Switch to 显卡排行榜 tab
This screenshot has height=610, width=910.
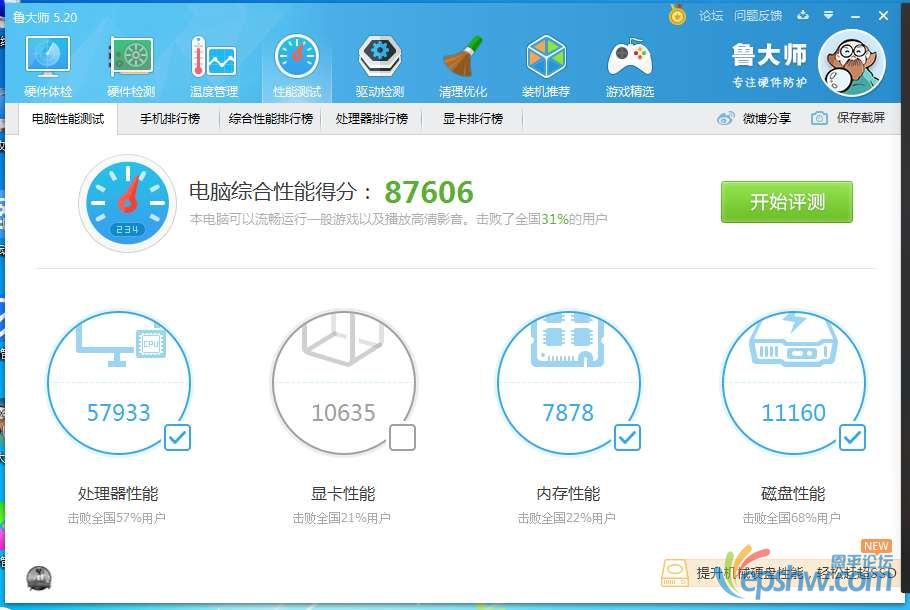[x=472, y=118]
